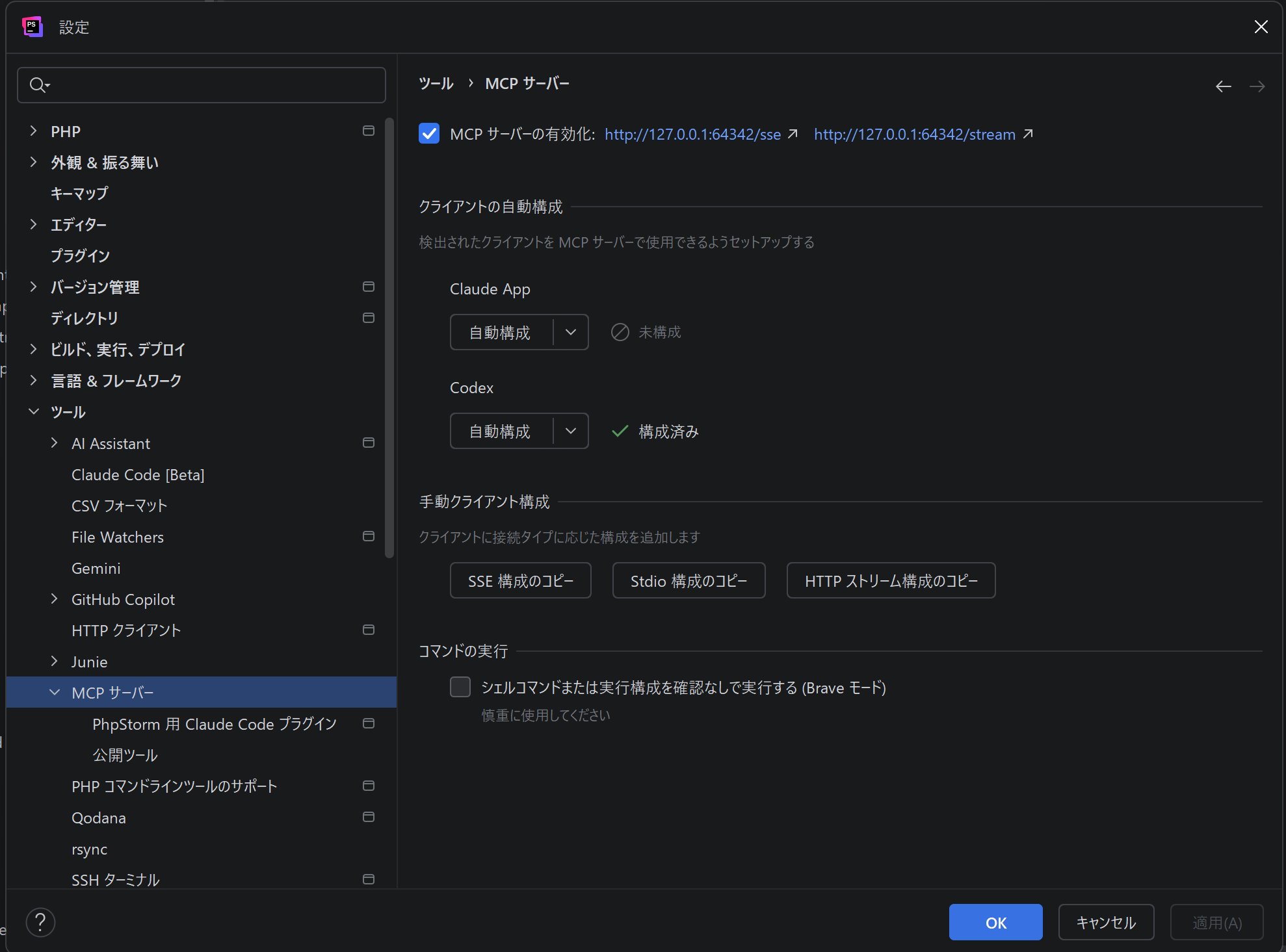Click the back navigation arrow
This screenshot has width=1286, height=952.
1223,86
